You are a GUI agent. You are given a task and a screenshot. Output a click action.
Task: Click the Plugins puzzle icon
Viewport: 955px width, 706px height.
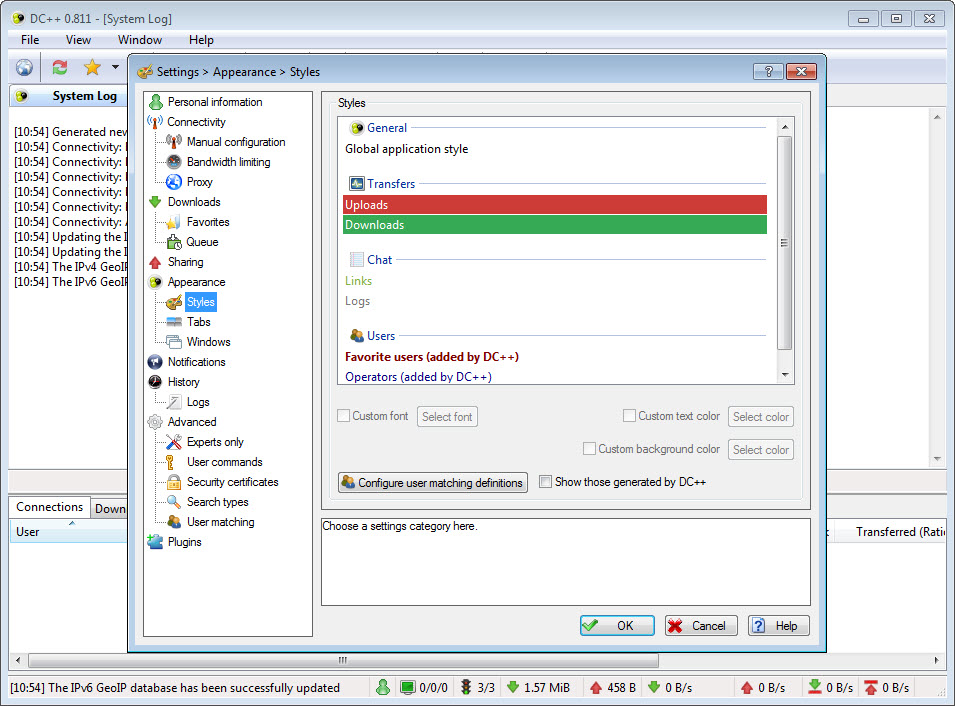155,542
